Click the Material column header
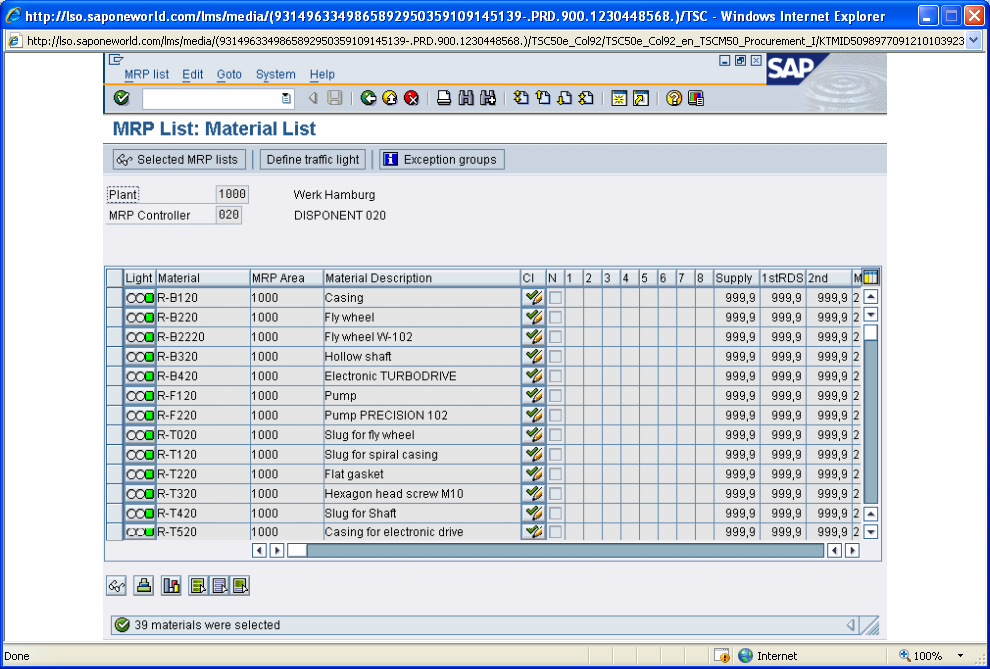Screen dimensions: 990x669 click(203, 278)
